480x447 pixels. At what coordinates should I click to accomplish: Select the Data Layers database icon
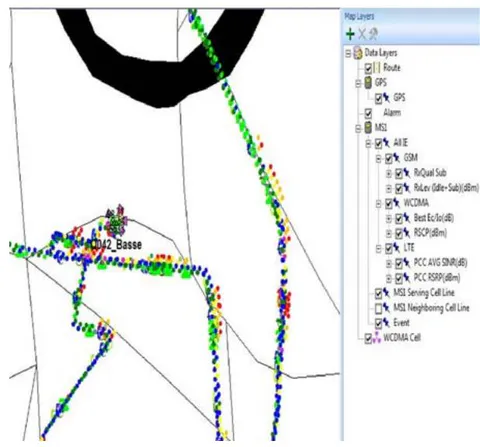(358, 53)
